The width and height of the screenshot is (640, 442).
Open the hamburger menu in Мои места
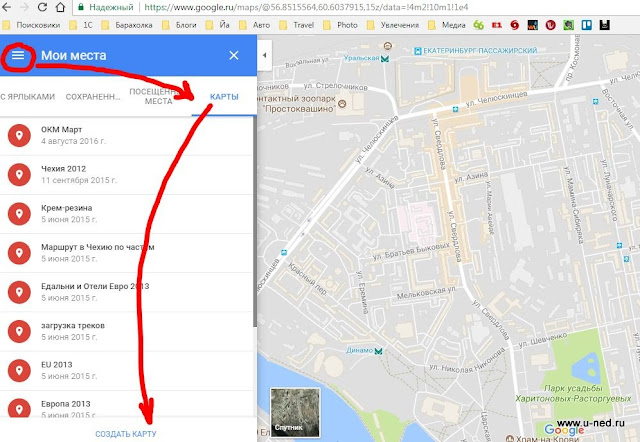click(x=18, y=56)
